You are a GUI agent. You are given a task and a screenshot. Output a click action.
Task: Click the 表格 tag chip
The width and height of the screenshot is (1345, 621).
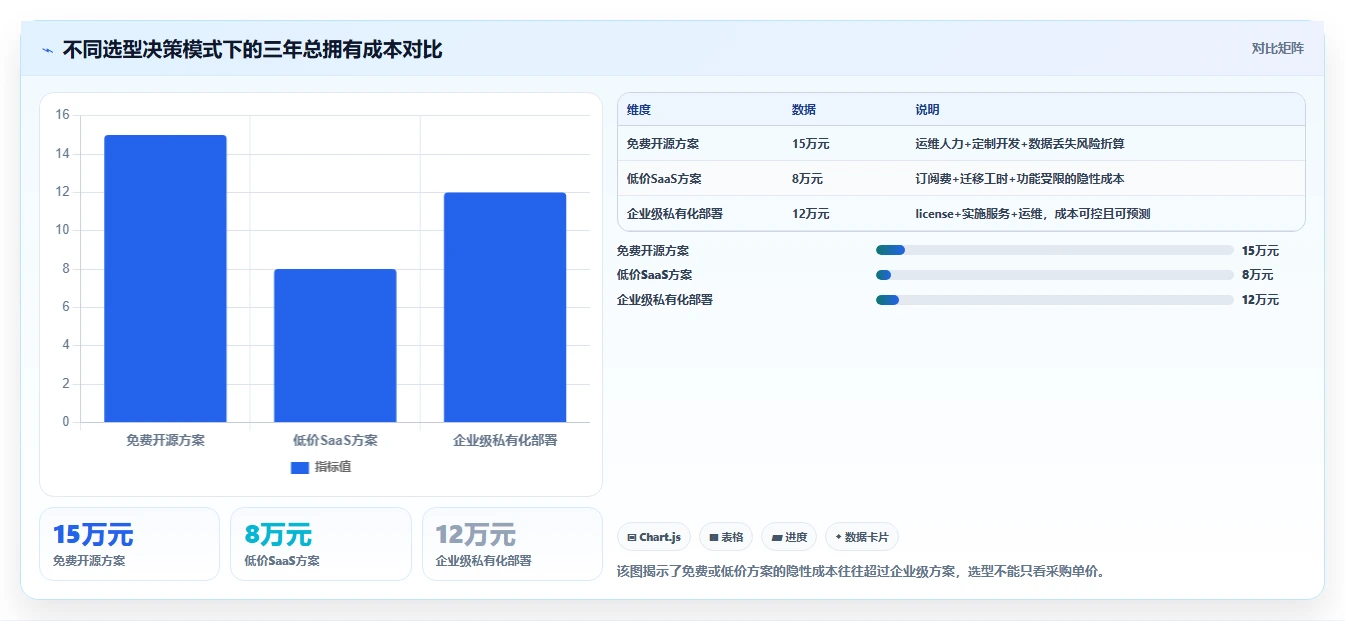[x=726, y=537]
